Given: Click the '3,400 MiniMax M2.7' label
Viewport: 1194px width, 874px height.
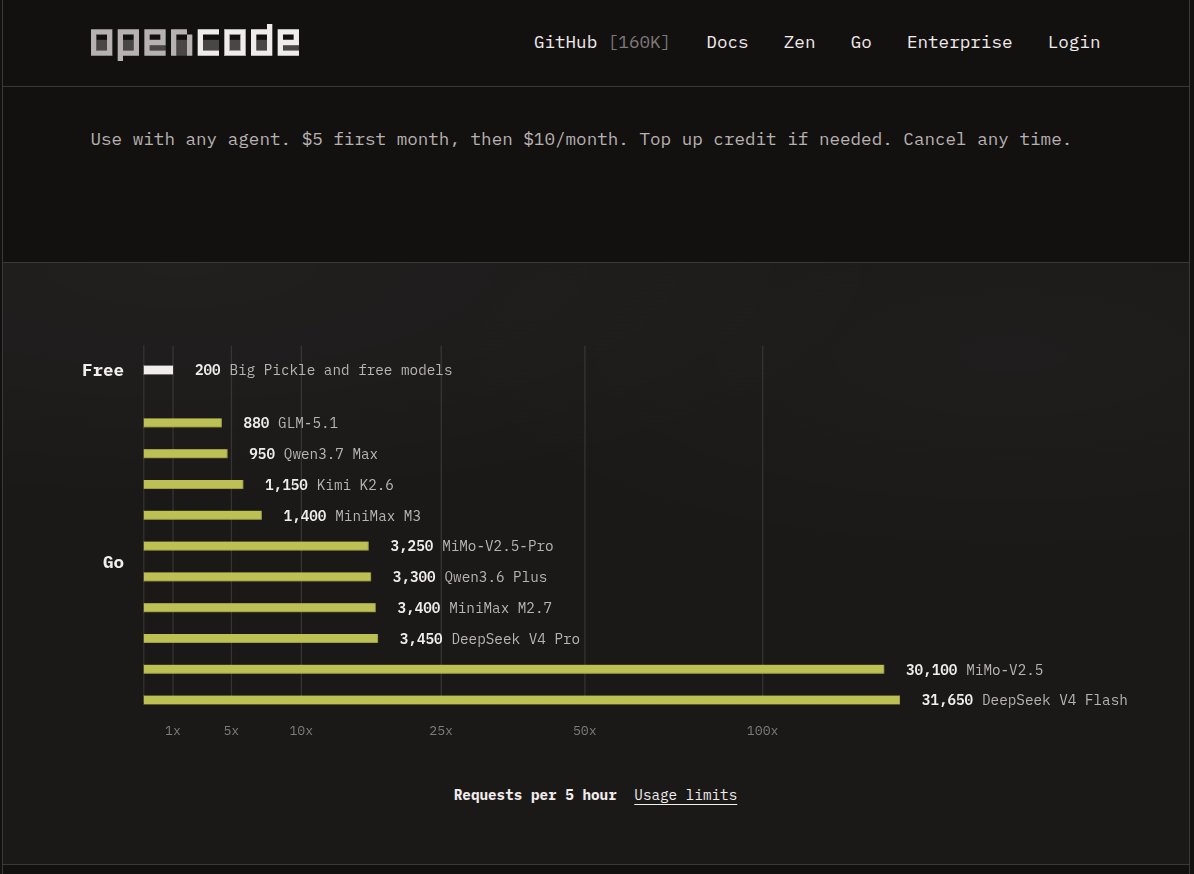Looking at the screenshot, I should point(474,608).
